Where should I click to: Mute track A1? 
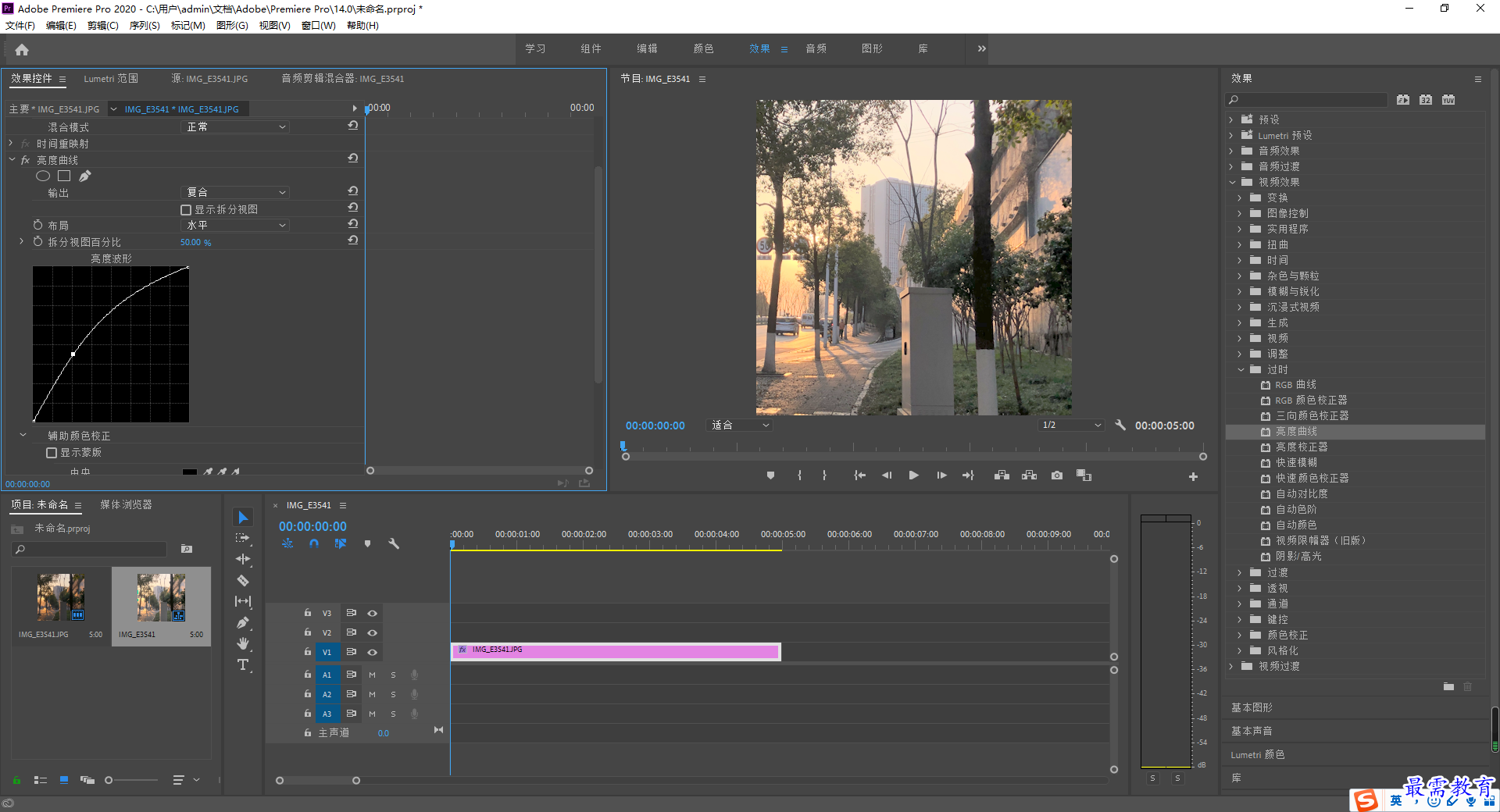click(x=373, y=675)
